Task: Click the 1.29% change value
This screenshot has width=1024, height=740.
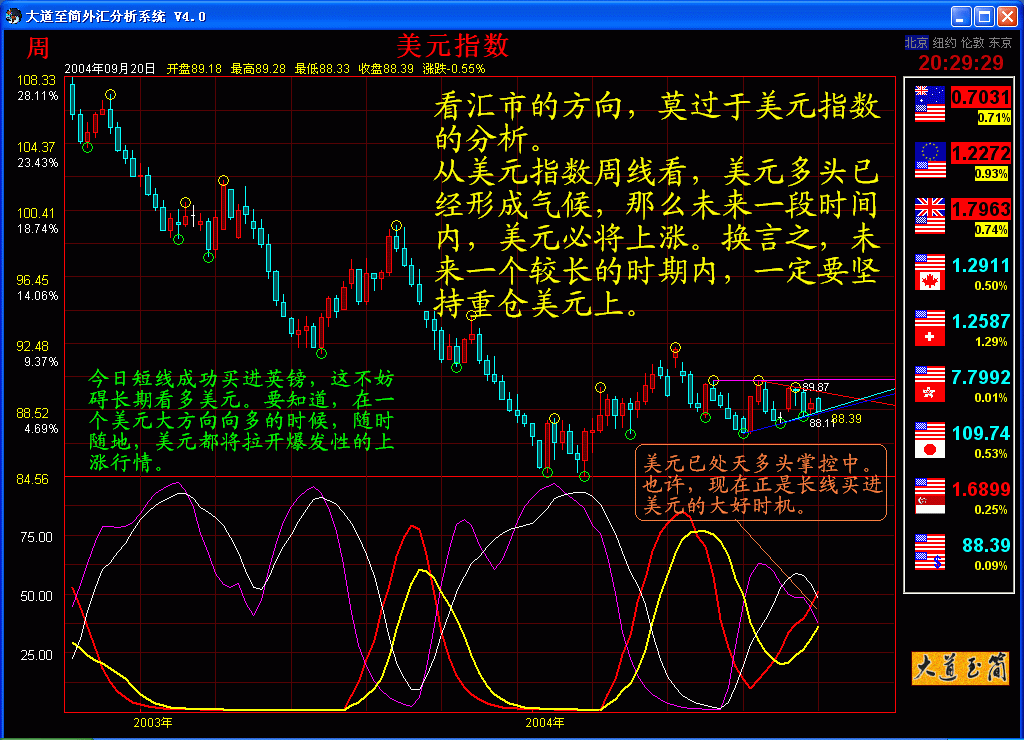Action: (991, 342)
